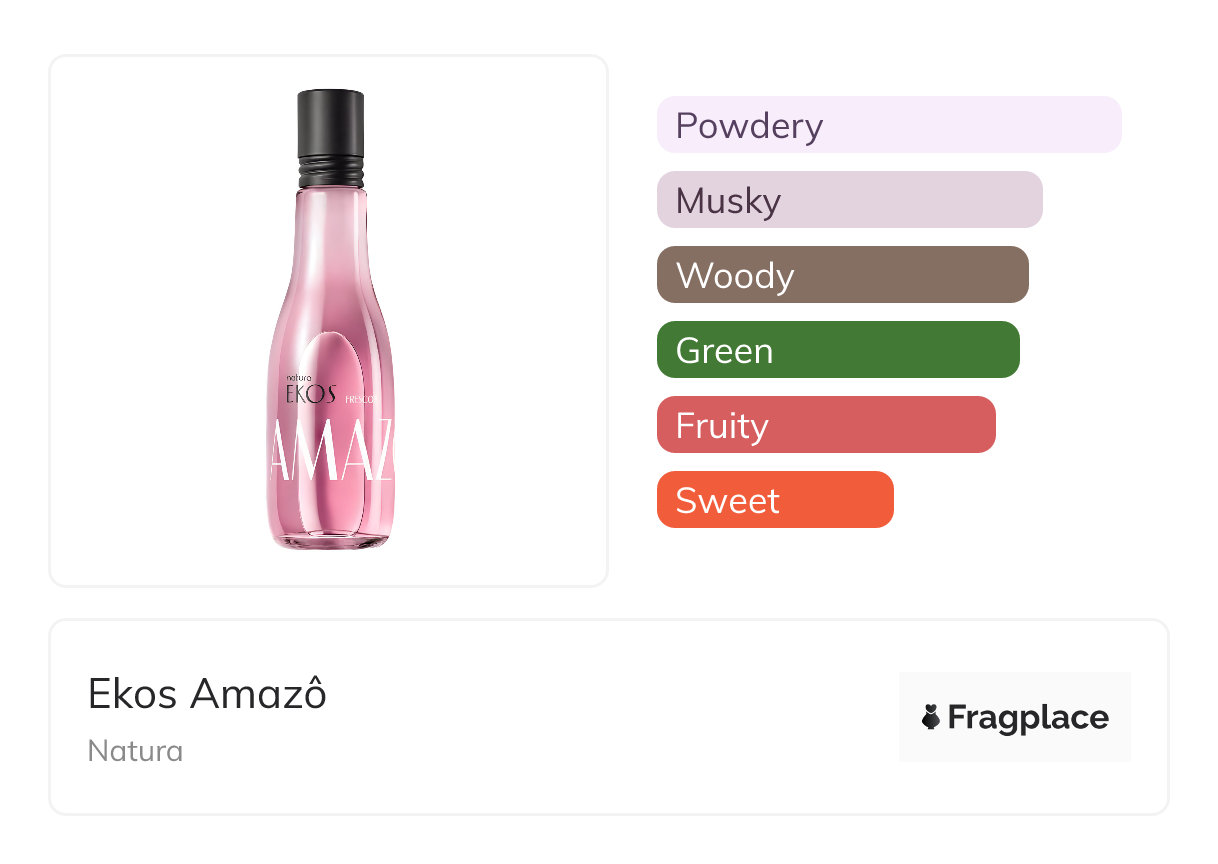Click the Ekos Amazô fragrance title

point(207,694)
